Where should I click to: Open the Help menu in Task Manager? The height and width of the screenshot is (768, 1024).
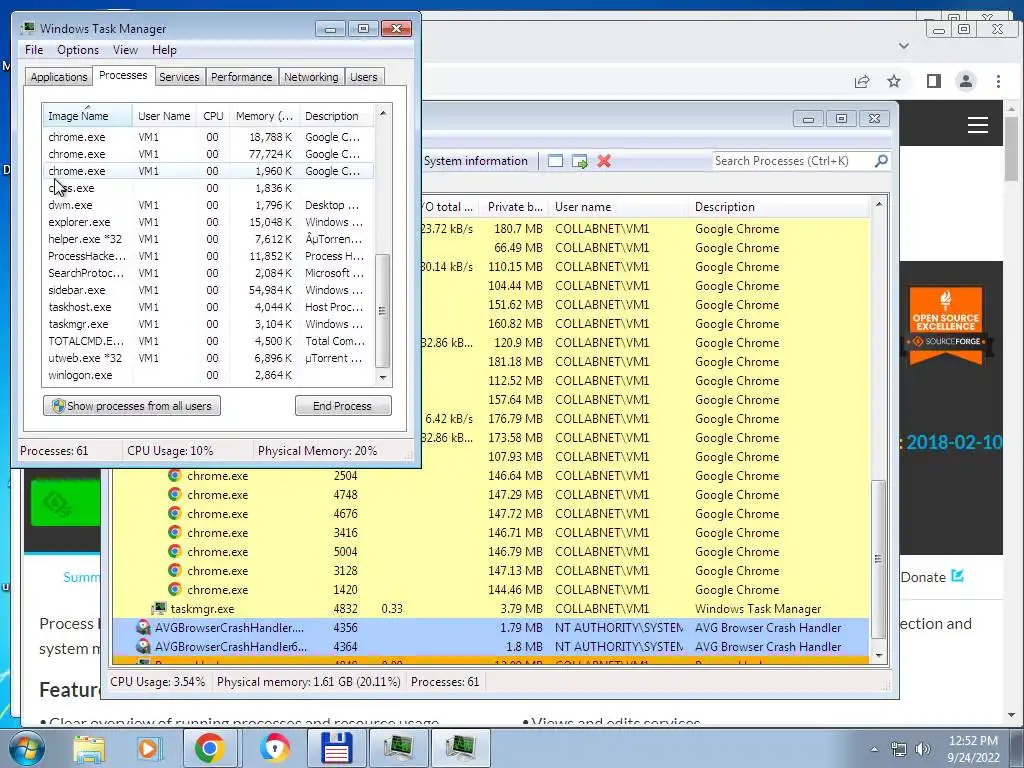[x=164, y=50]
